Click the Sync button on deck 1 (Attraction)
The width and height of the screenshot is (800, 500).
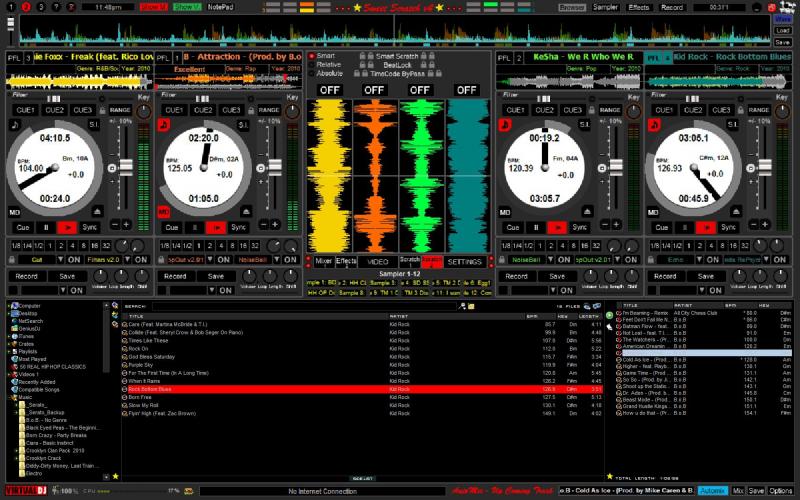pyautogui.click(x=238, y=228)
